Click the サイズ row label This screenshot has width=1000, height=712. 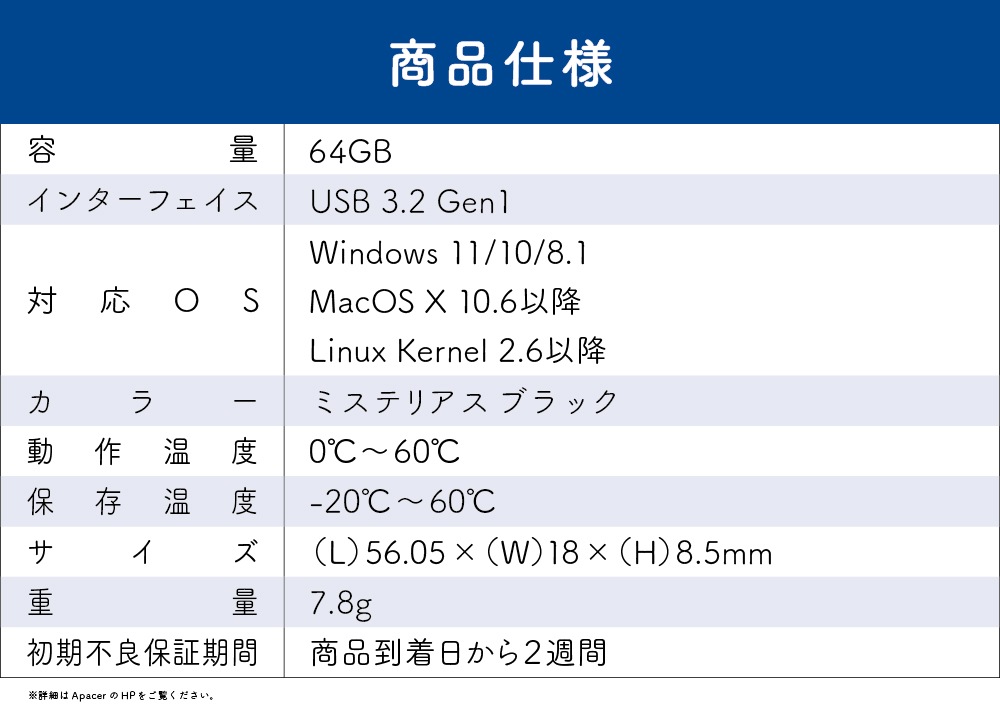(x=142, y=553)
